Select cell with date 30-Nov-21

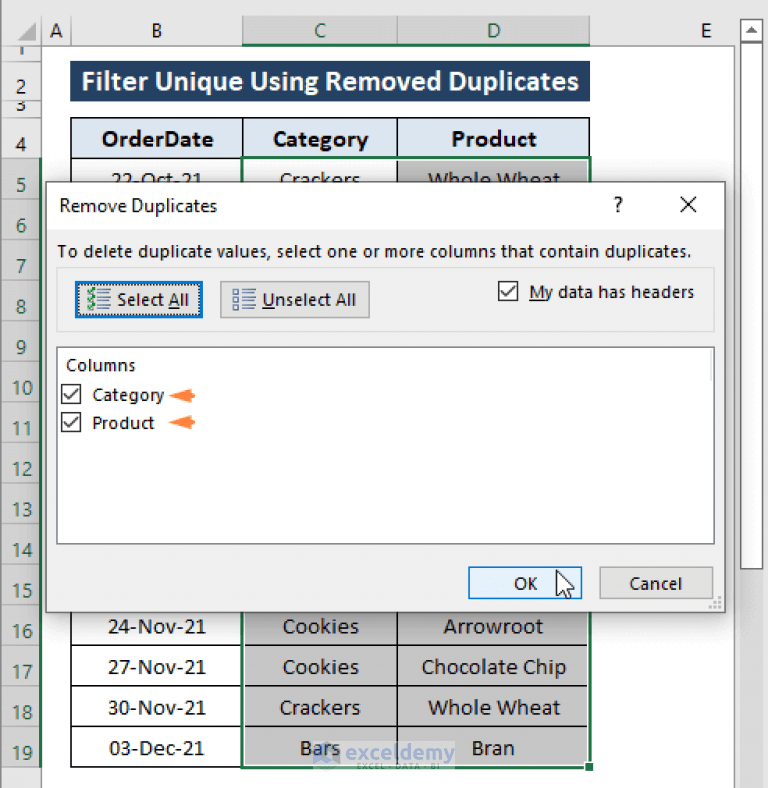point(157,708)
